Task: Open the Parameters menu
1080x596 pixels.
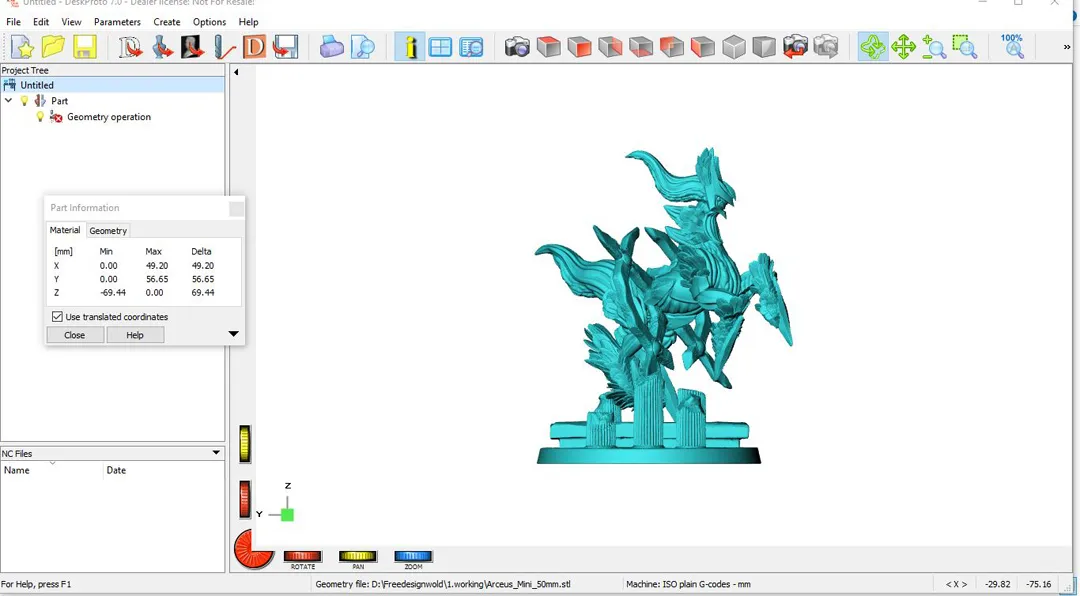Action: coord(117,22)
